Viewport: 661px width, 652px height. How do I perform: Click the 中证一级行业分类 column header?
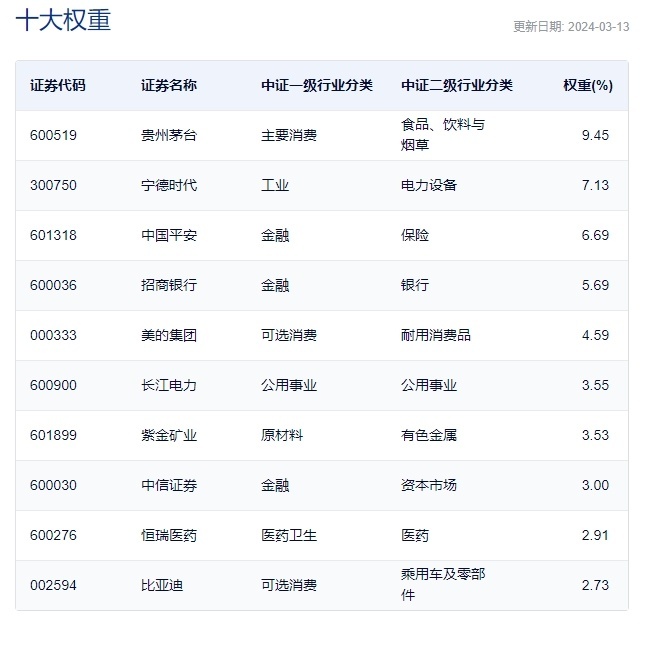(316, 86)
